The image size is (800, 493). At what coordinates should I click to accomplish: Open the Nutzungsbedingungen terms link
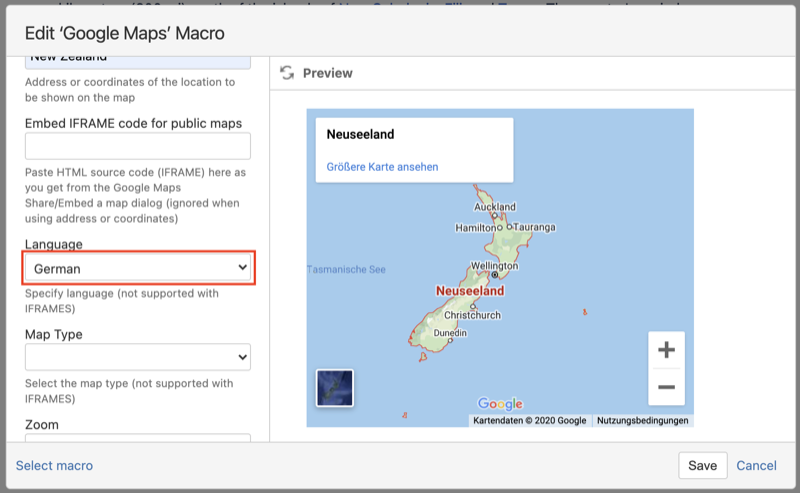642,420
